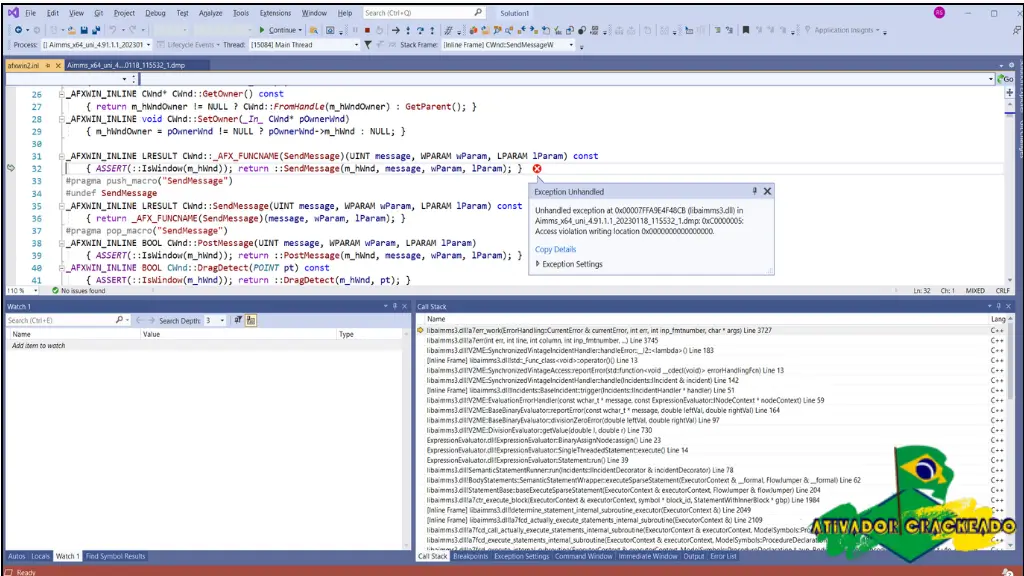This screenshot has height=576, width=1024.
Task: Open the File menu
Action: pyautogui.click(x=31, y=12)
